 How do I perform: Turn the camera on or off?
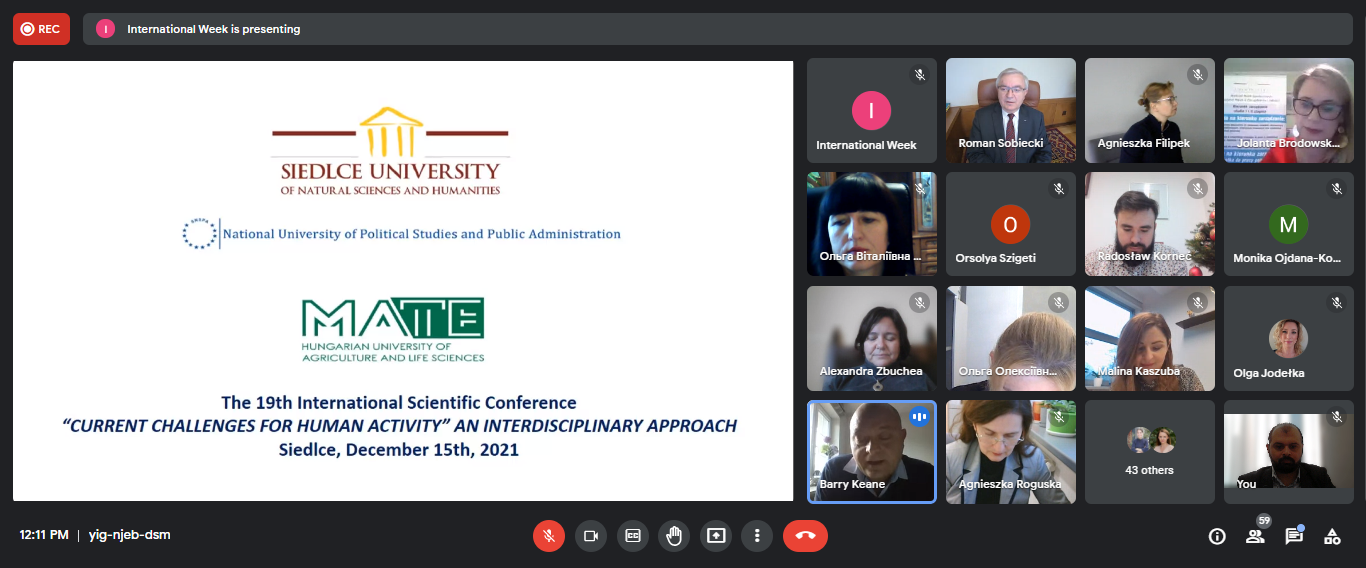point(590,536)
